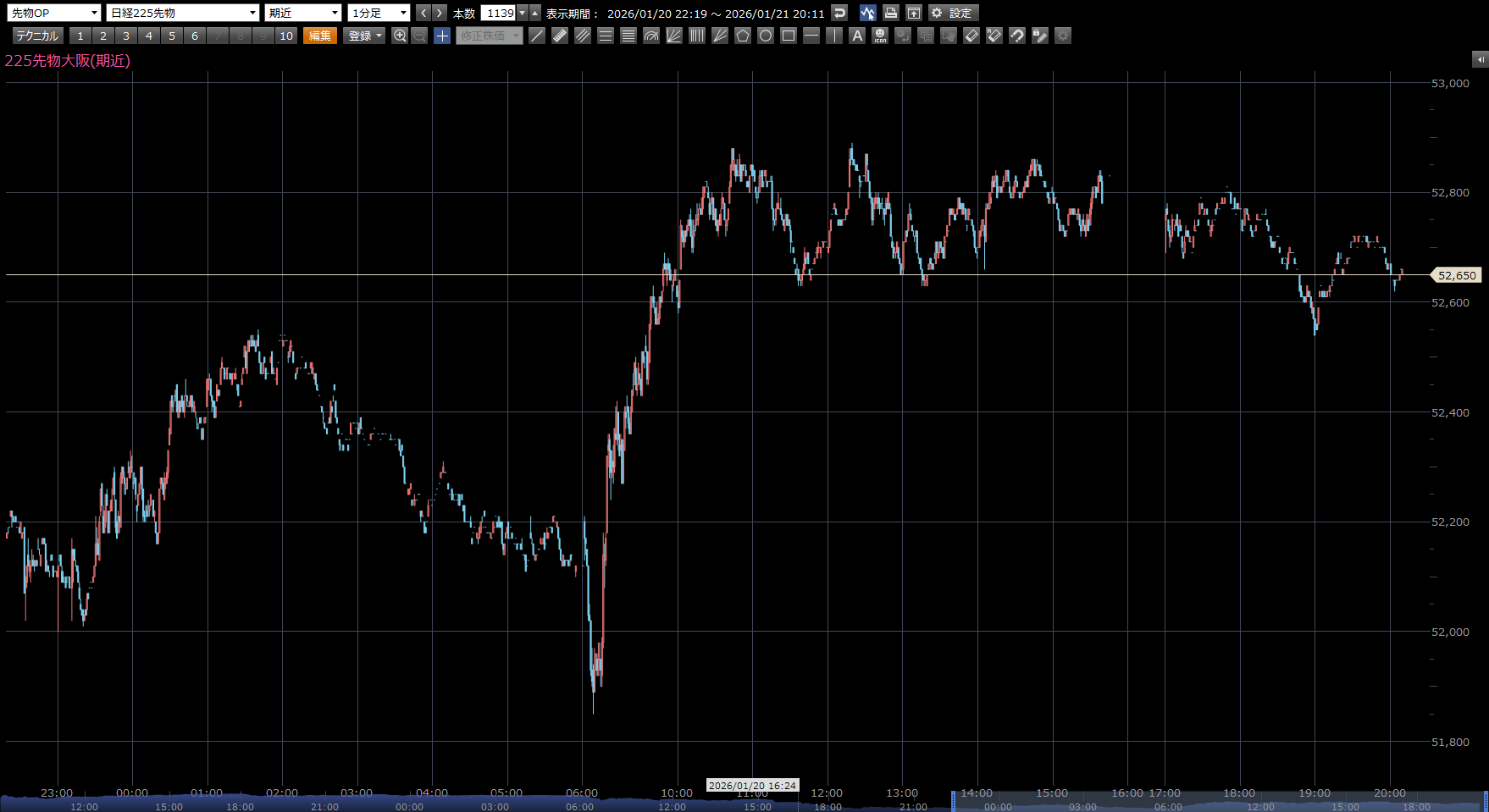Toggle the drawing lock pencil icon
The width and height of the screenshot is (1489, 812).
coord(1040,36)
